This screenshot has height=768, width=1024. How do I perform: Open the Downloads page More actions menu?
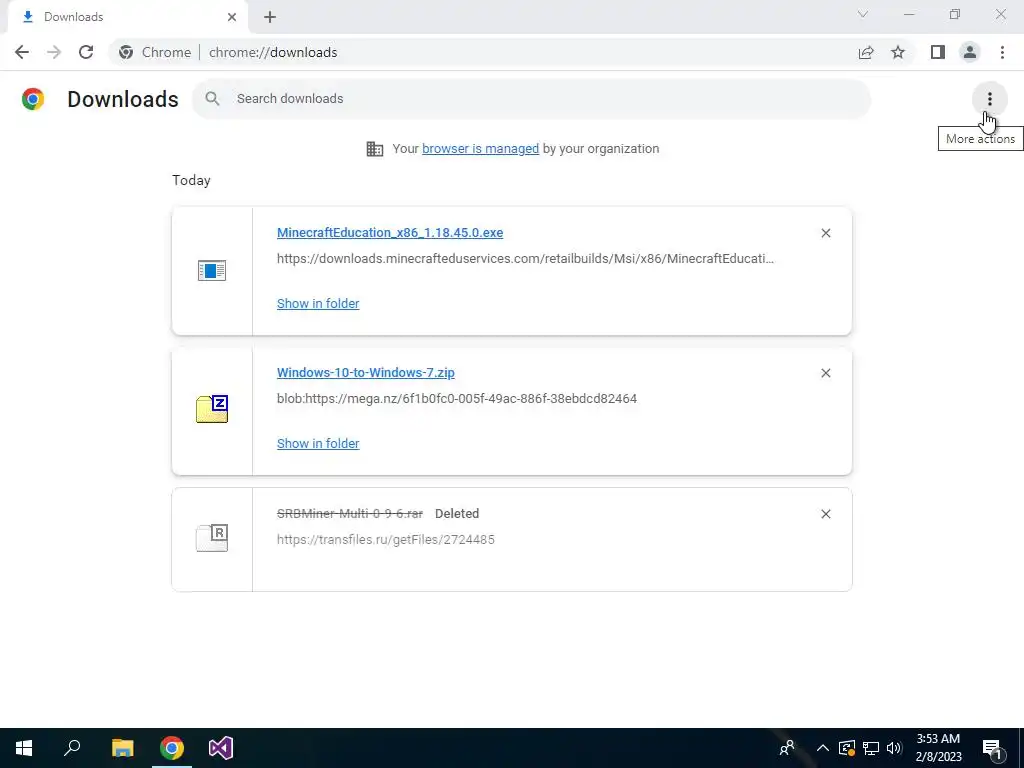coord(989,99)
